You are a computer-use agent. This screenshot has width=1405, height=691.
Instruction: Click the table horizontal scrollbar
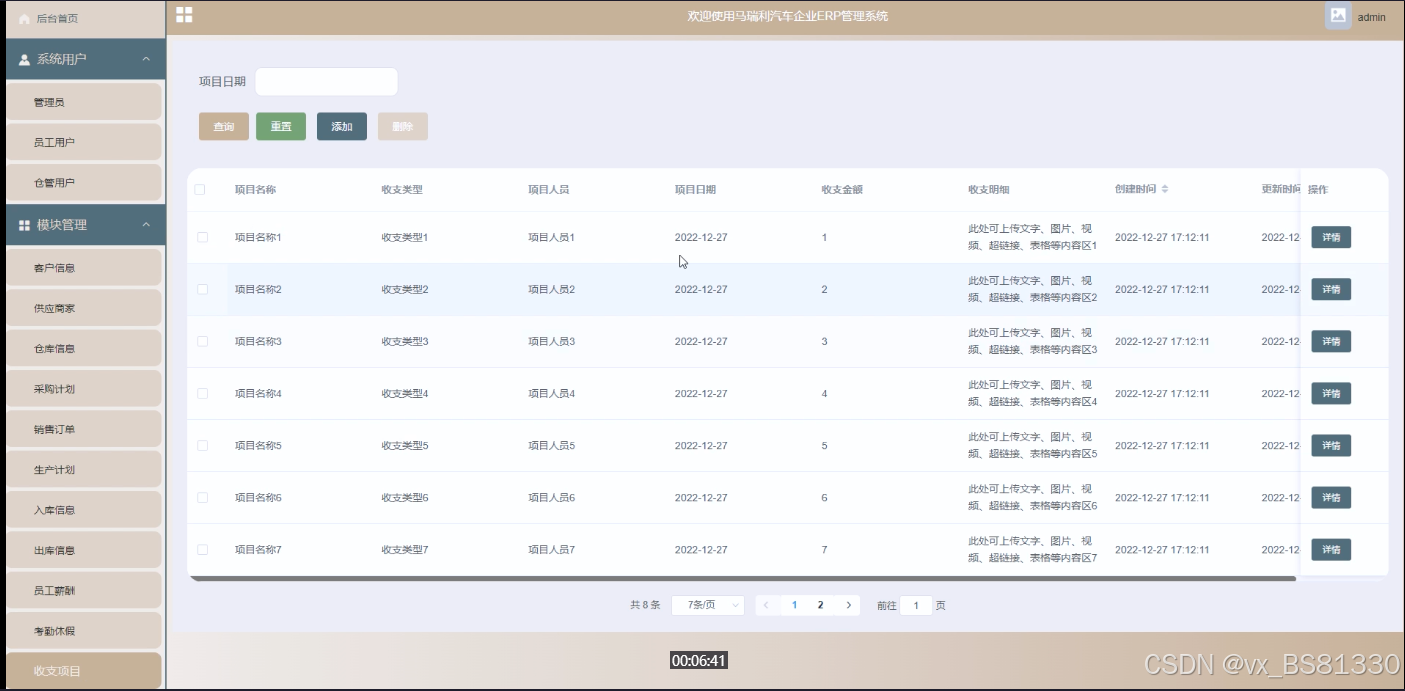click(743, 578)
